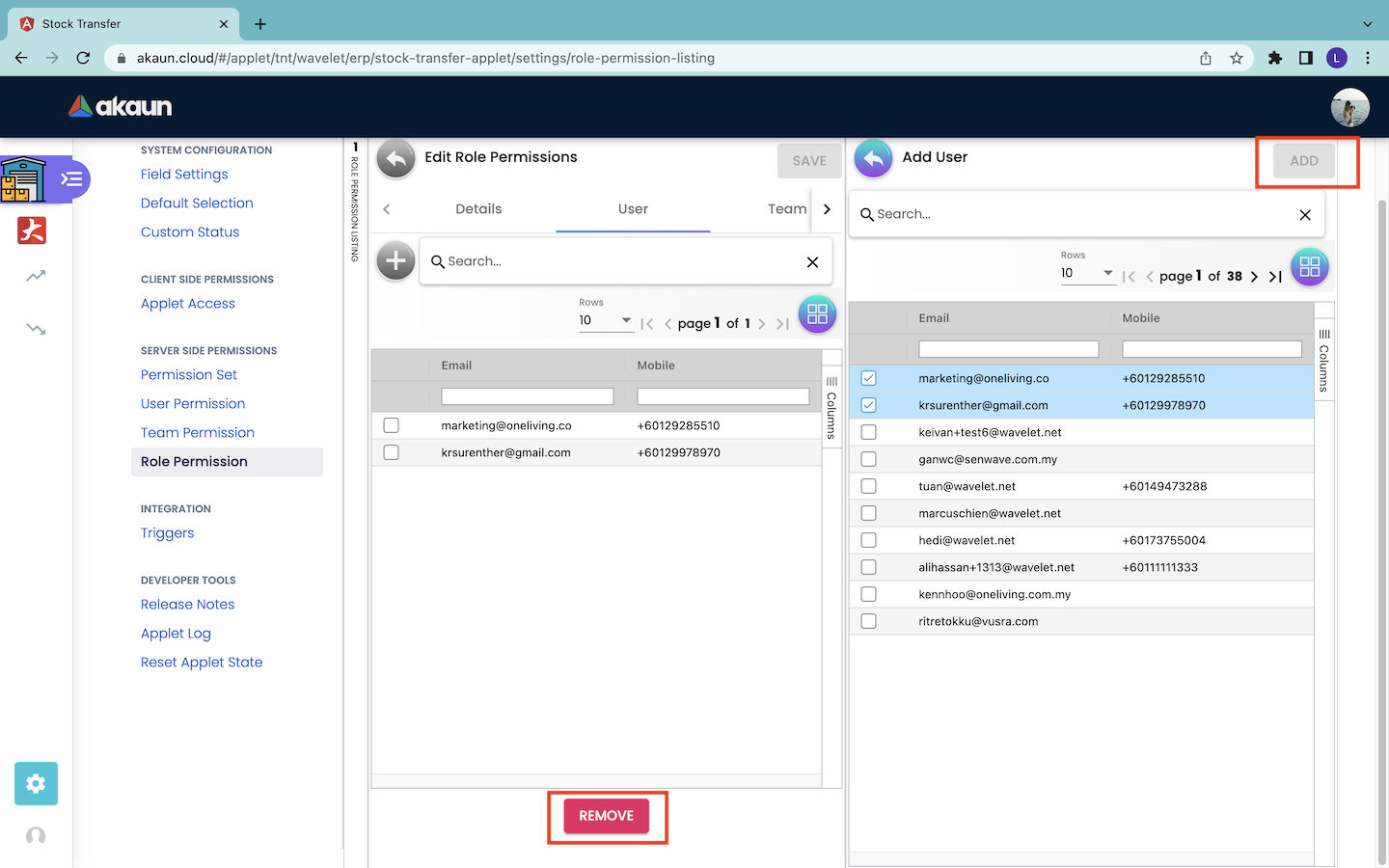Open the Permission Set link
1389x868 pixels.
189,375
